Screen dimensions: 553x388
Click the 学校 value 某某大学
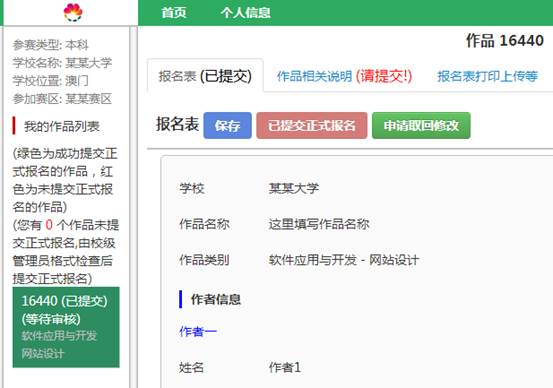click(x=293, y=188)
